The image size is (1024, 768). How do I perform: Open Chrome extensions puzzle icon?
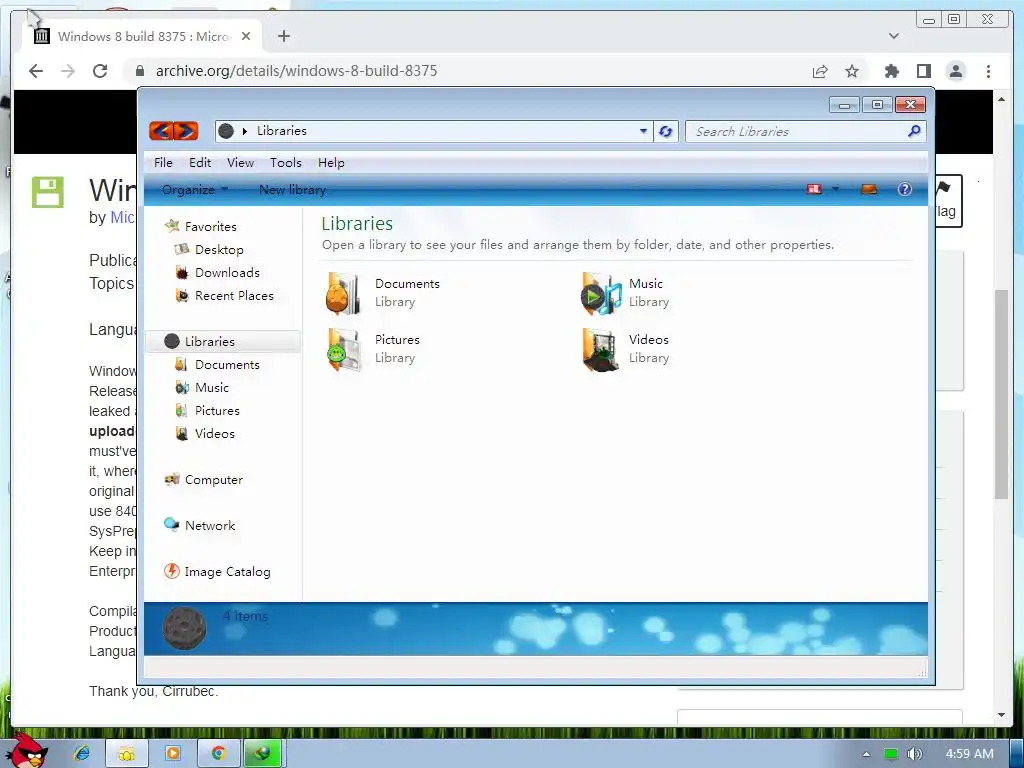891,71
